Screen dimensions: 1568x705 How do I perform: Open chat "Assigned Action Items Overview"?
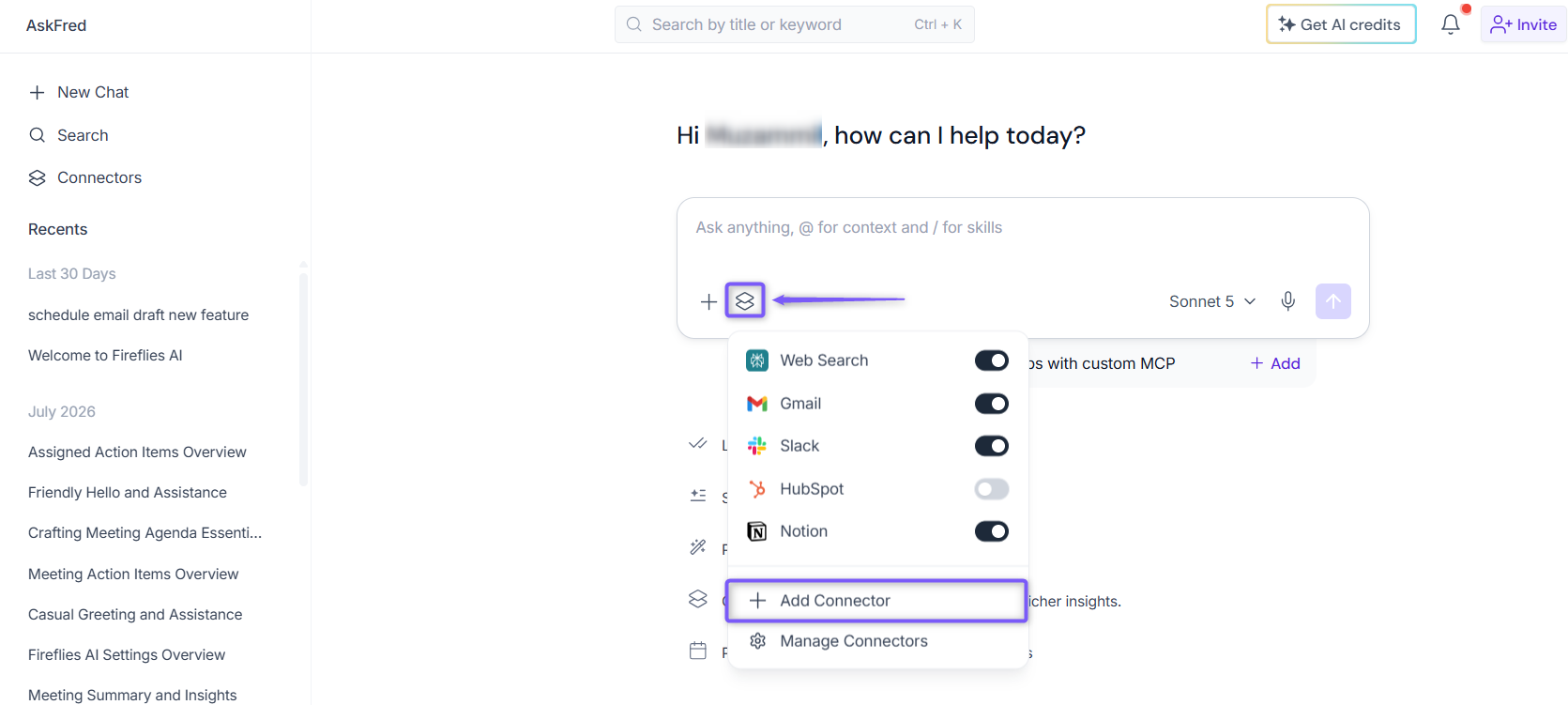click(137, 452)
